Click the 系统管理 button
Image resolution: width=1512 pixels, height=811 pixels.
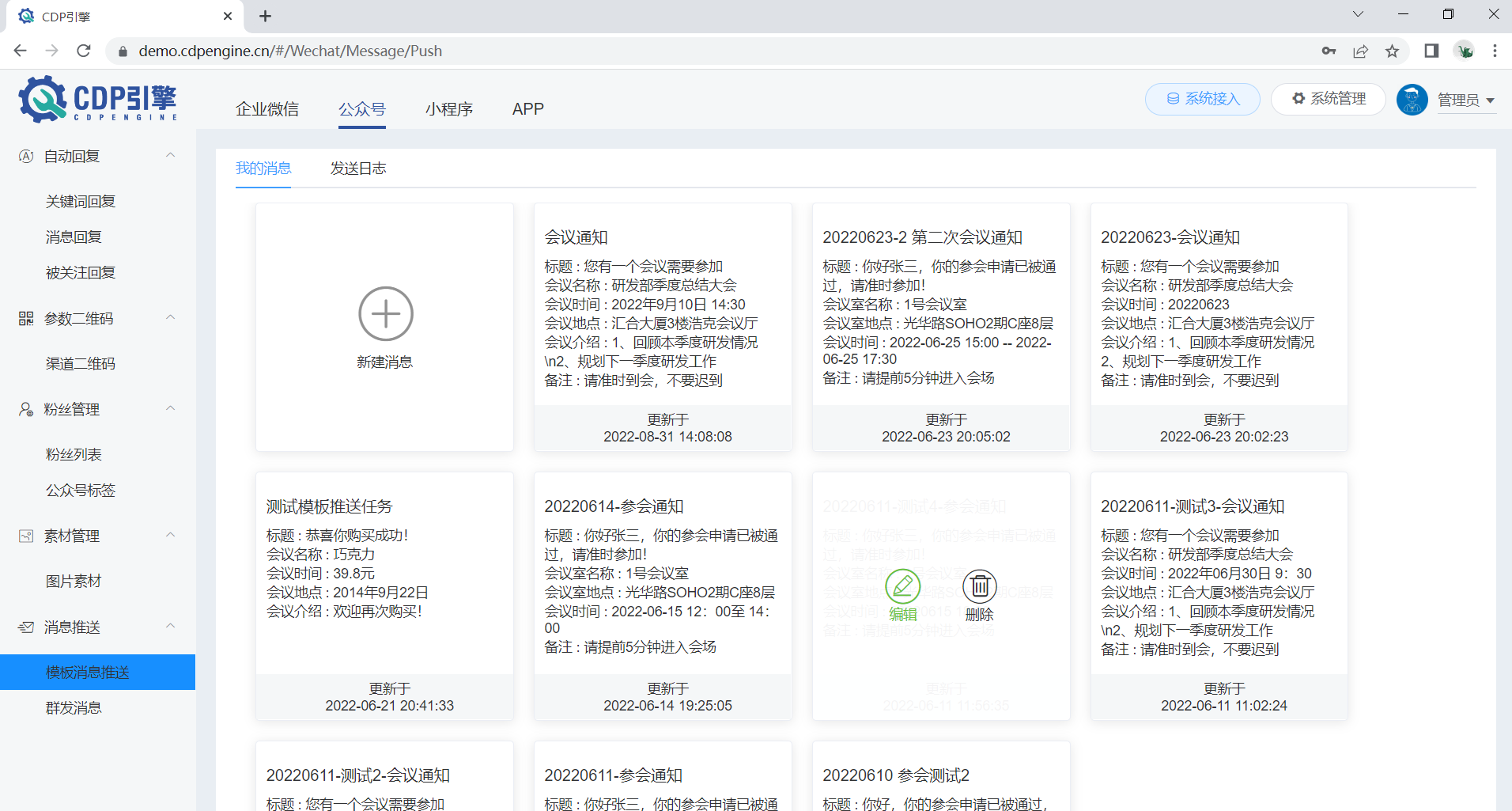click(x=1328, y=99)
